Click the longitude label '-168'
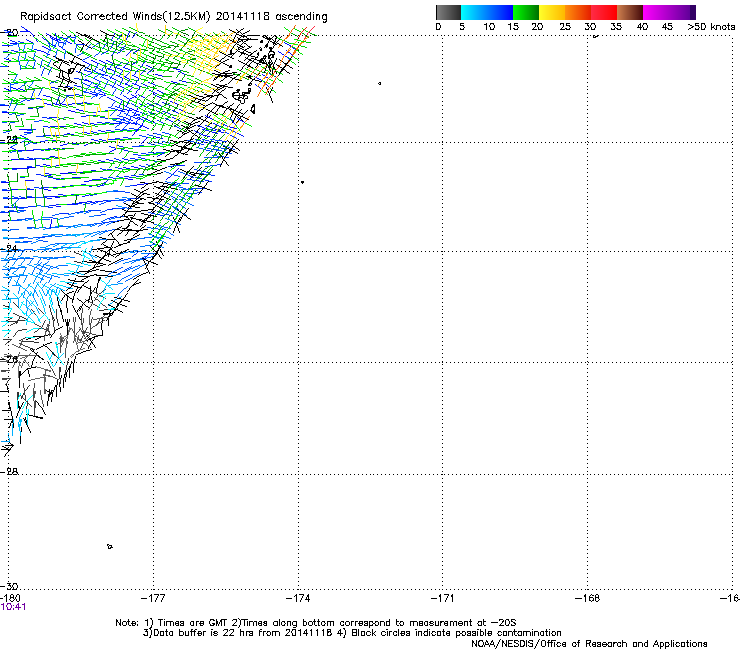 pyautogui.click(x=588, y=598)
